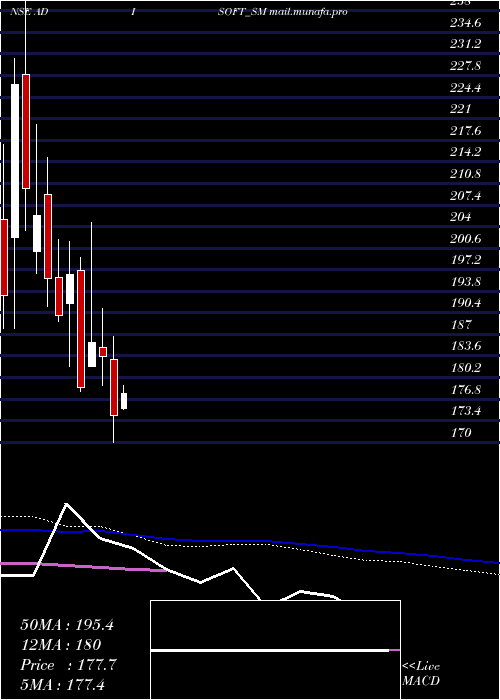This screenshot has width=500, height=700.
Task: Click the MACD panel box
Action: pyautogui.click(x=275, y=650)
